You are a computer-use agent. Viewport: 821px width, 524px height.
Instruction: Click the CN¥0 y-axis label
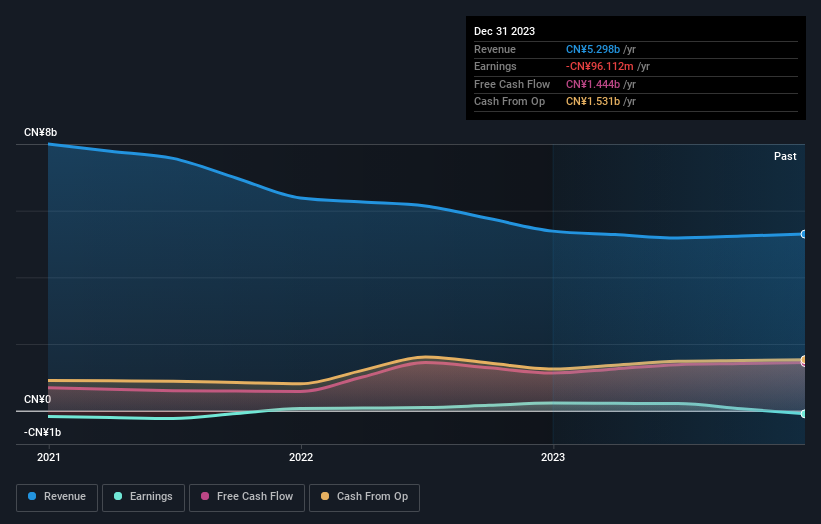38,399
